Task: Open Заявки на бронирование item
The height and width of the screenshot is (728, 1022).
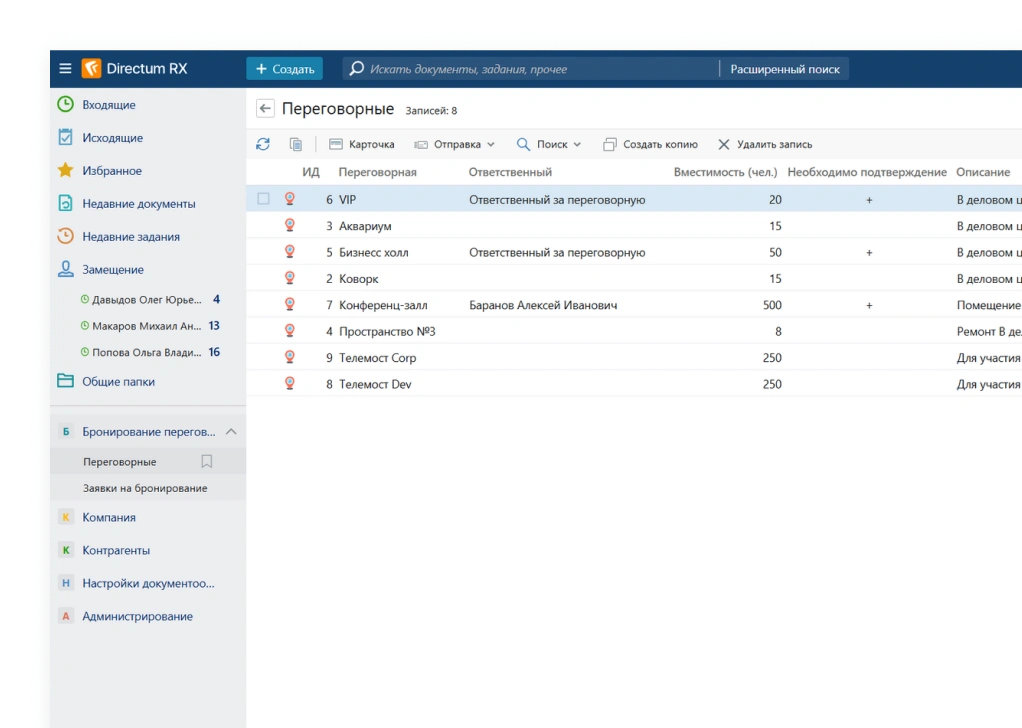Action: coord(145,488)
